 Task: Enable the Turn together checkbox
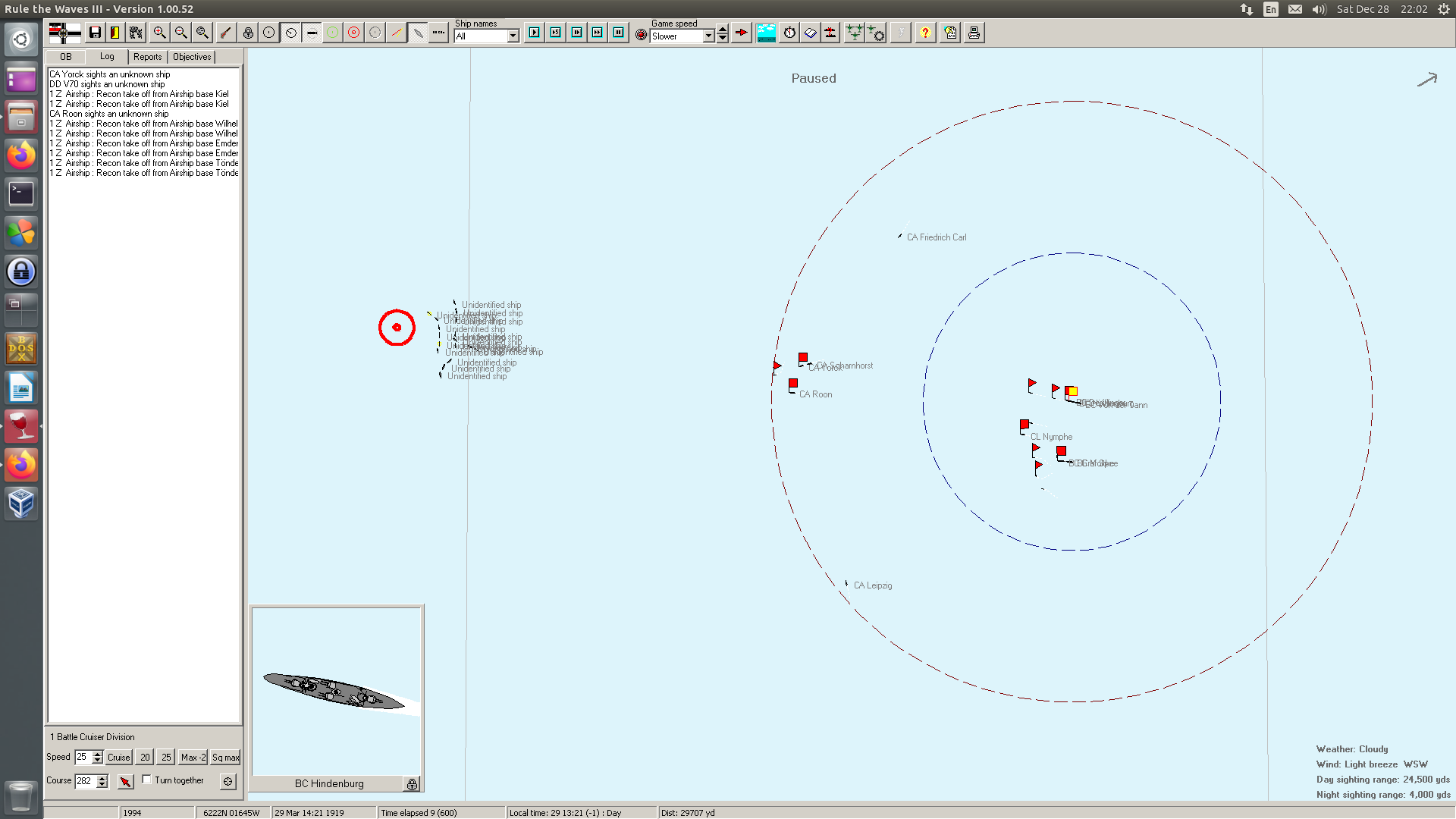147,780
